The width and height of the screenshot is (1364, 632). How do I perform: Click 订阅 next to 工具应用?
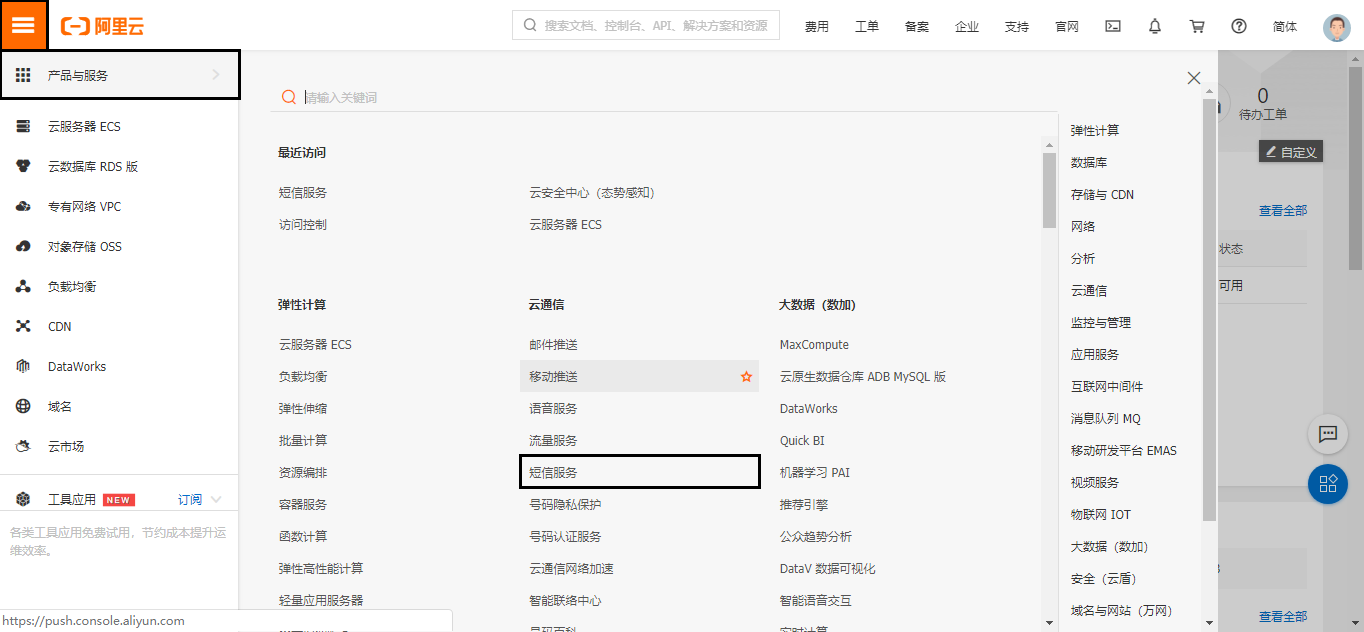[x=190, y=500]
